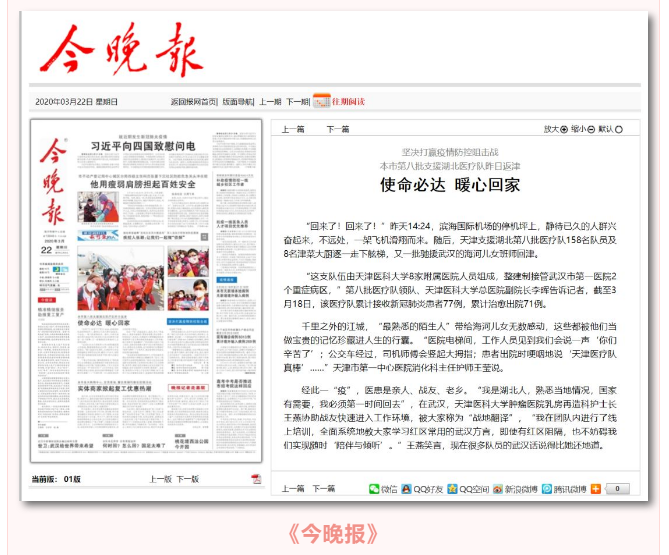Click the date text 2020年03月22日 星期日
This screenshot has width=669, height=555.
76,102
